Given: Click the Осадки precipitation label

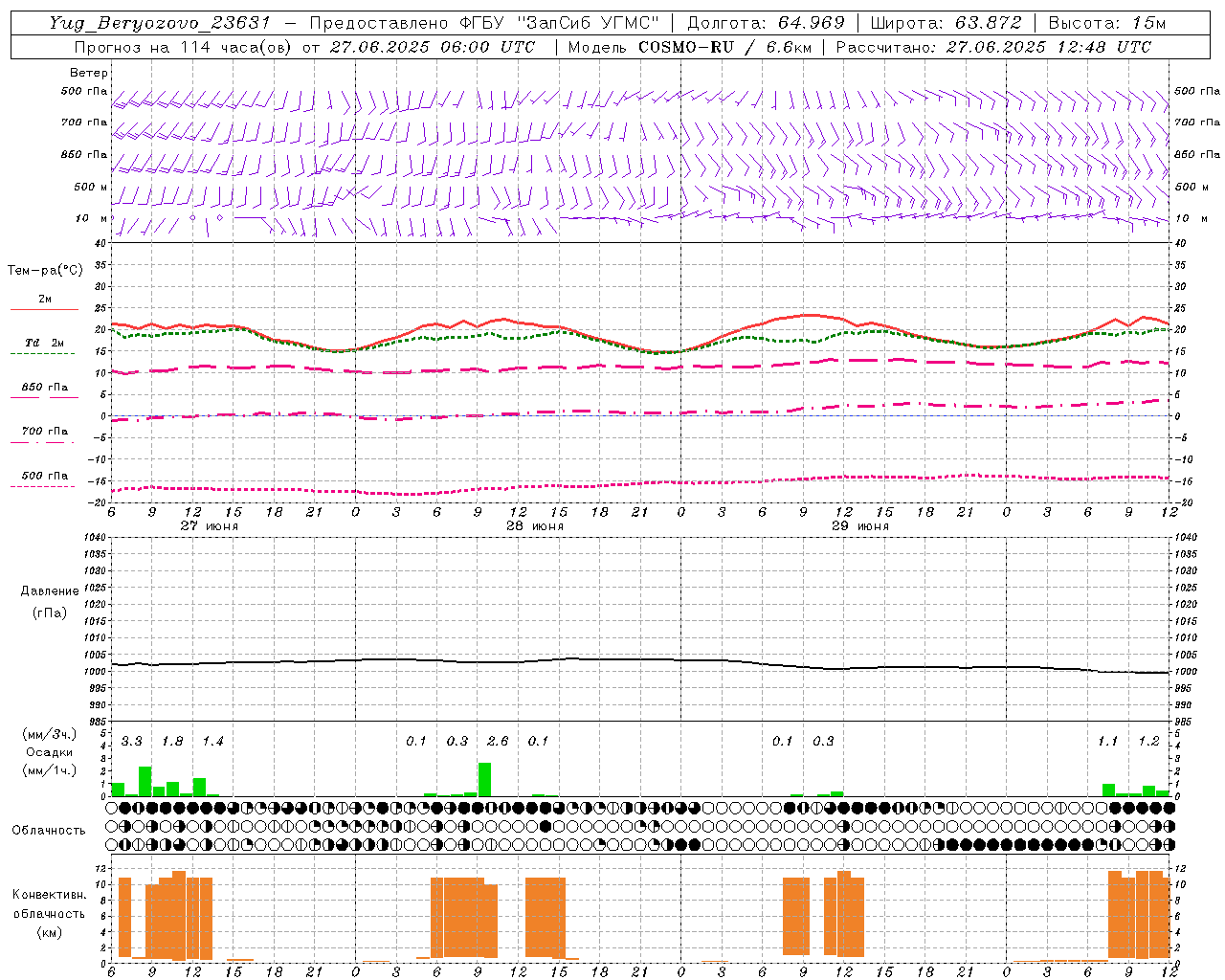Looking at the screenshot, I should coord(49,752).
